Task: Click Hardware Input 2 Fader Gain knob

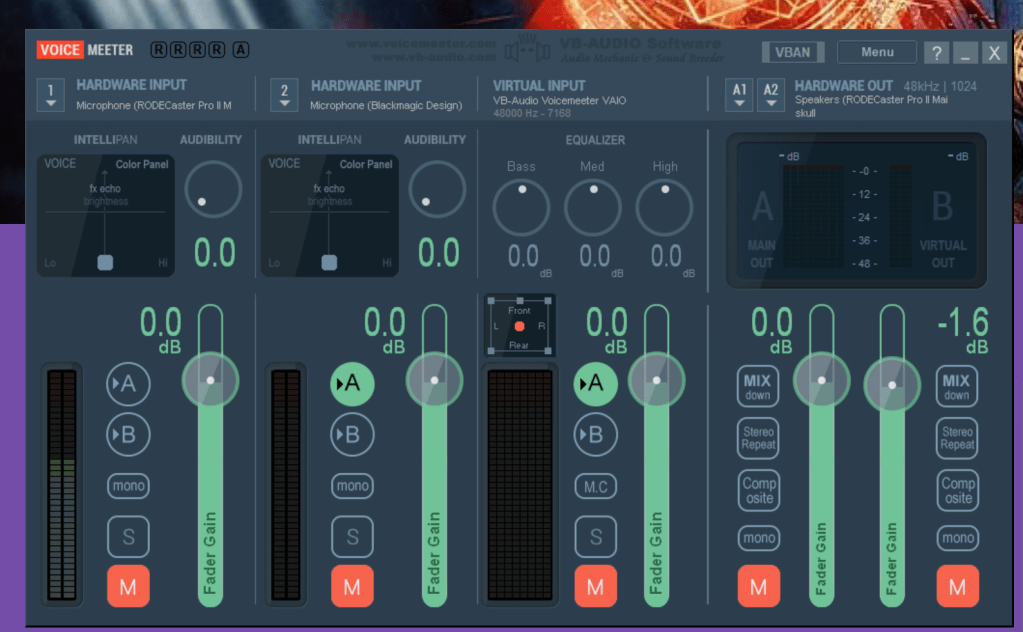Action: coord(435,380)
